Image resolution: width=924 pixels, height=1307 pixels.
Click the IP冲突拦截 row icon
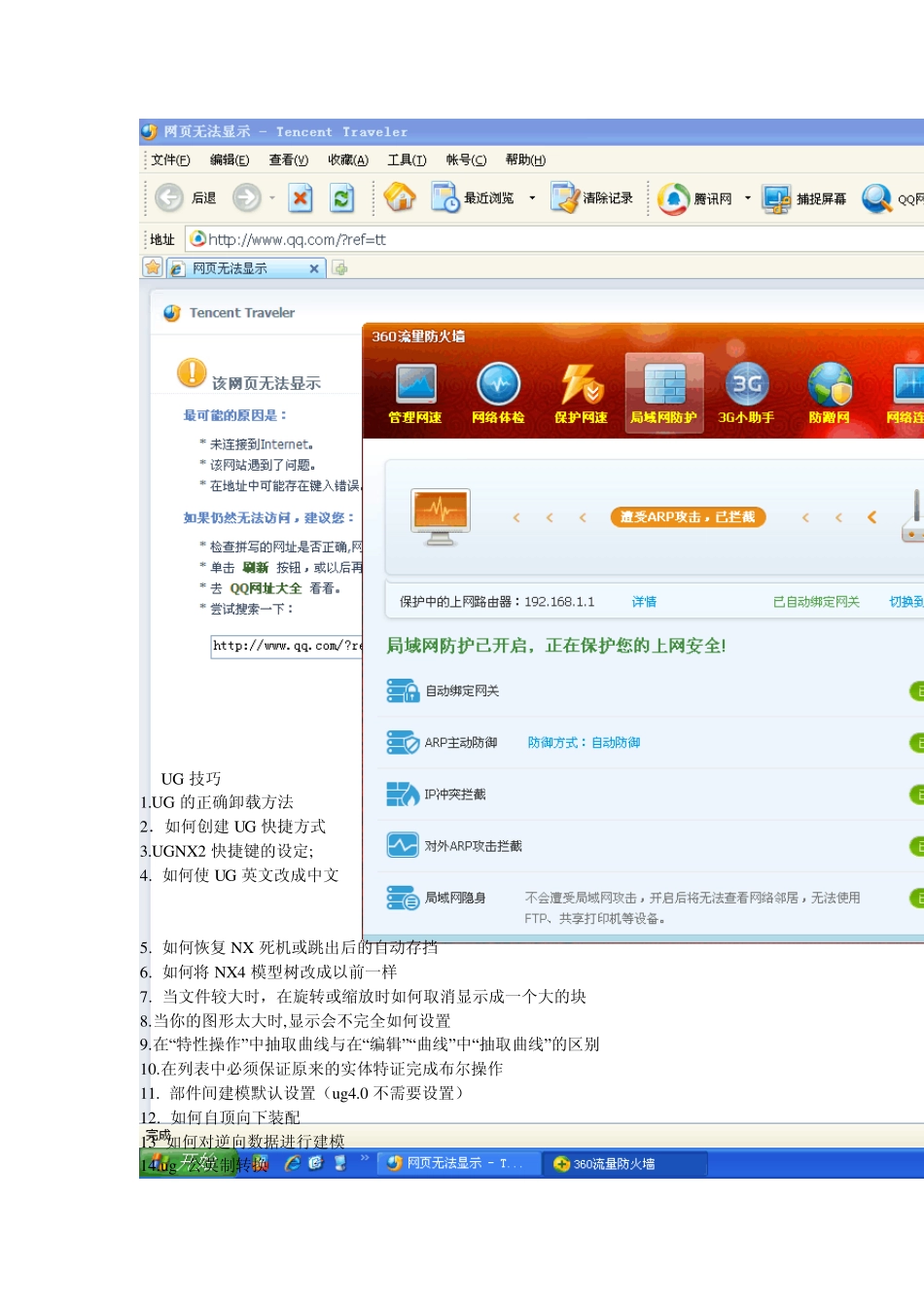tap(403, 795)
